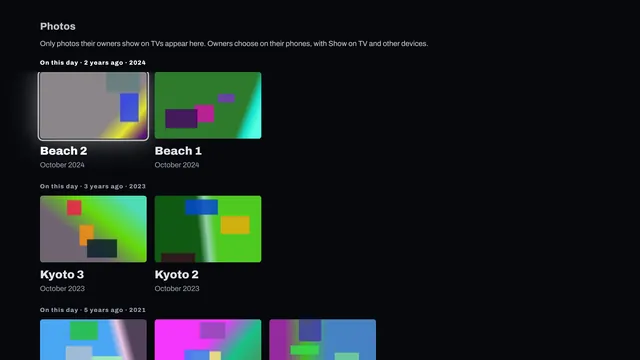Click the Photos section heading
Viewport: 640px width, 360px height.
coord(58,27)
